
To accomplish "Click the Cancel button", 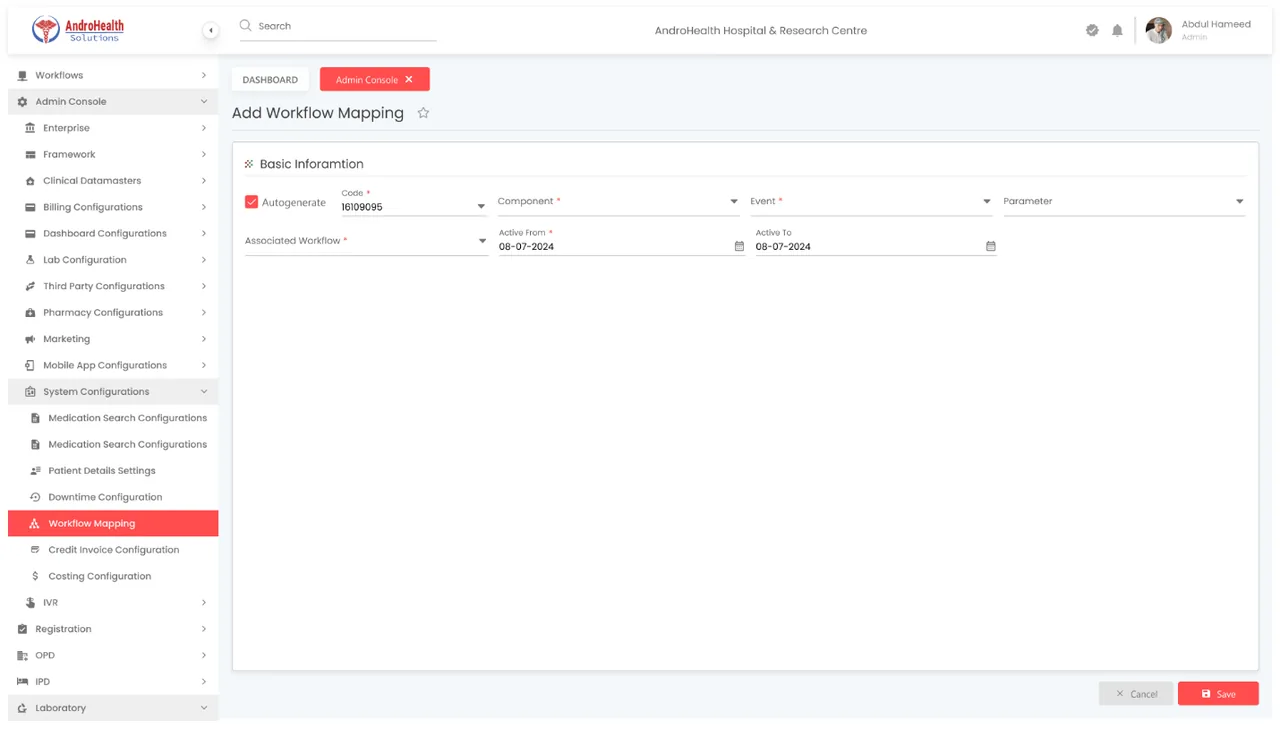I will coord(1136,694).
